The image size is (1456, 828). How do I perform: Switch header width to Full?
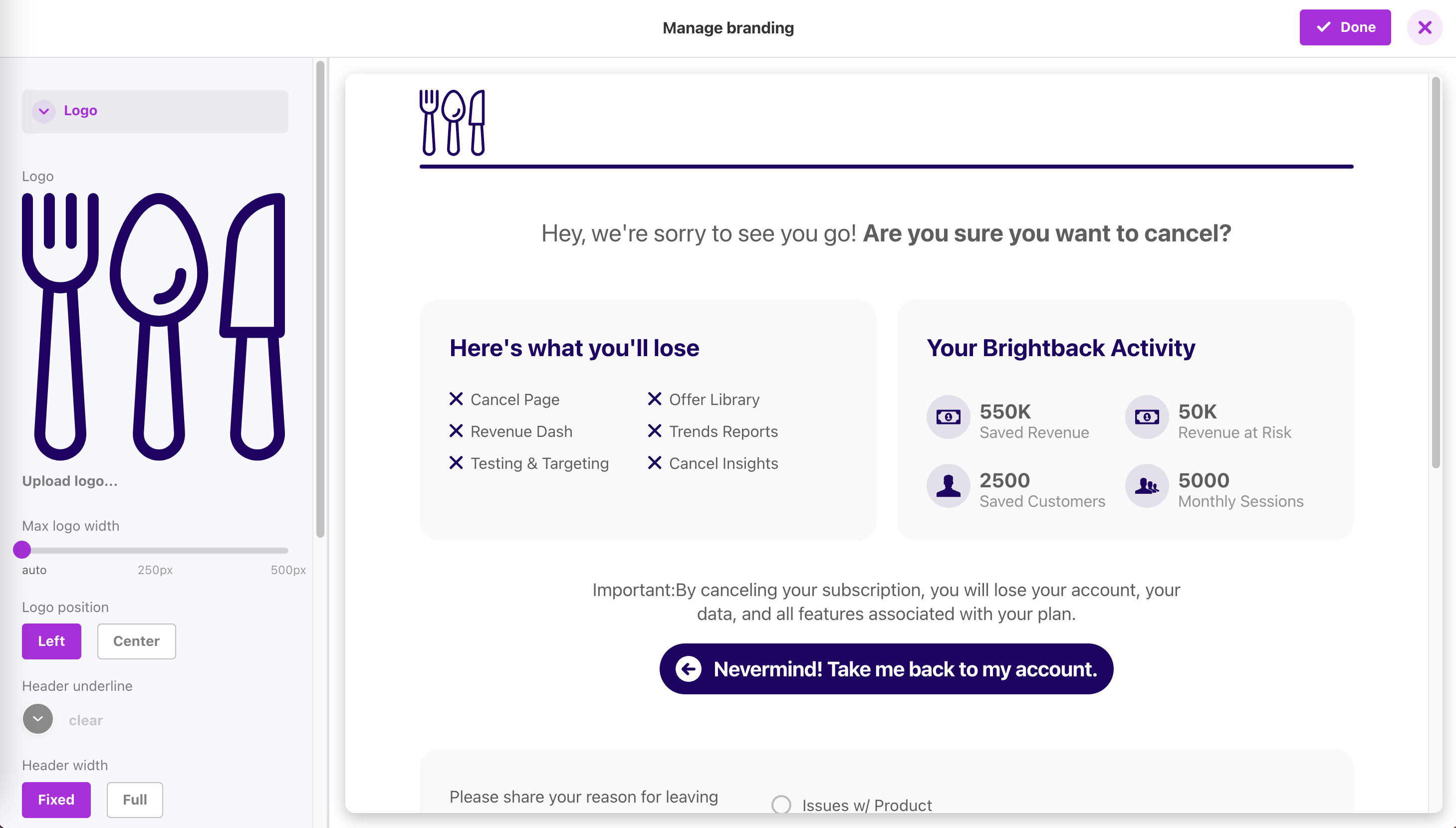(x=135, y=800)
